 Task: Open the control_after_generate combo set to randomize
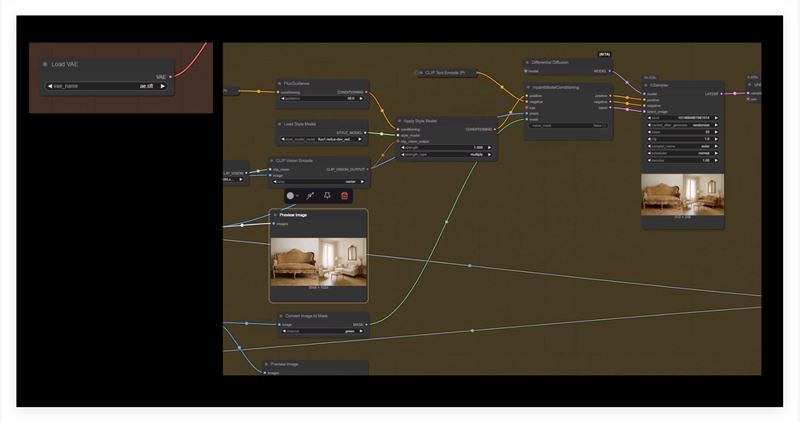point(682,125)
